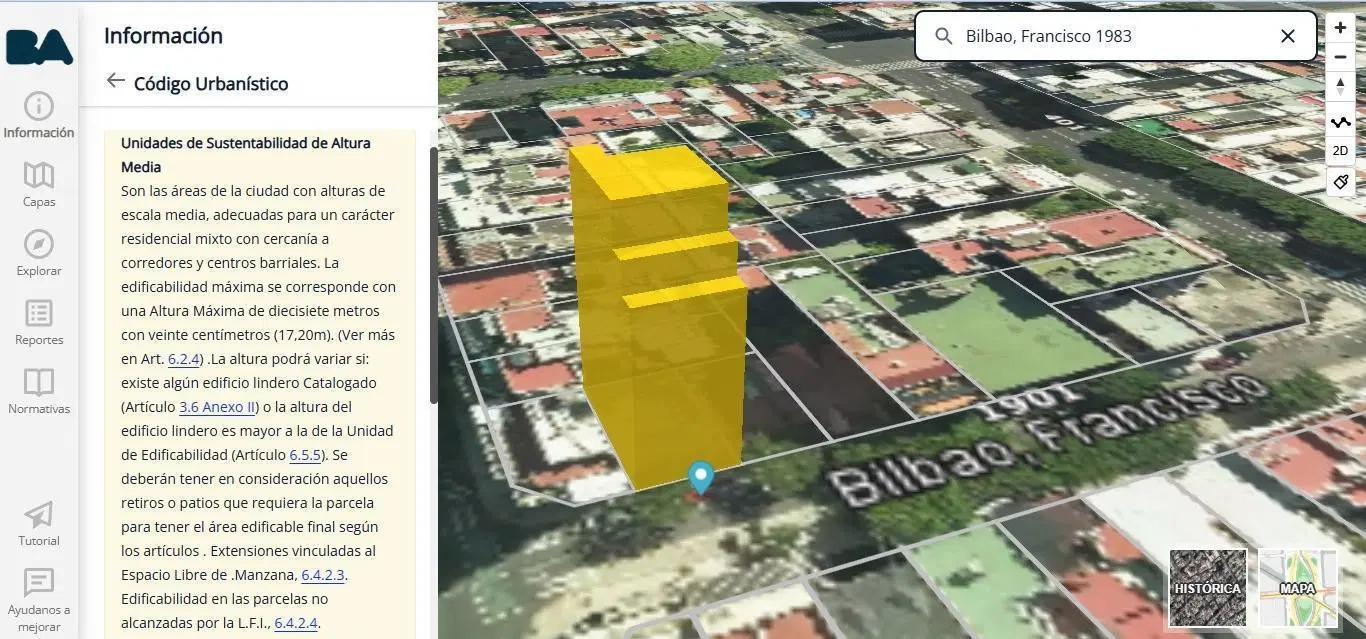
Task: Zoom in the map with the plus button
Action: pyautogui.click(x=1340, y=28)
